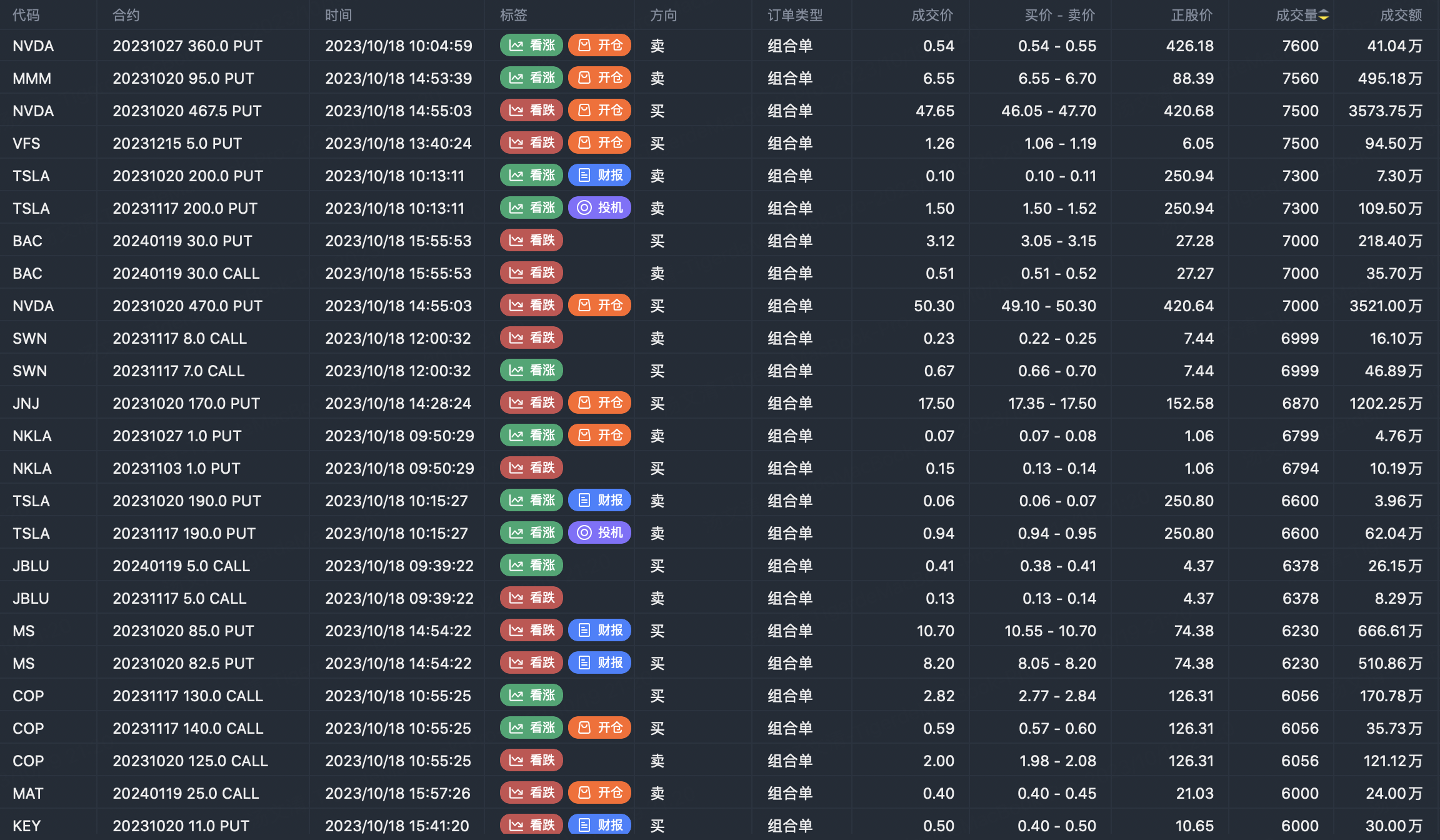The image size is (1440, 840).
Task: Click volume value 7600
Action: click(x=1301, y=46)
